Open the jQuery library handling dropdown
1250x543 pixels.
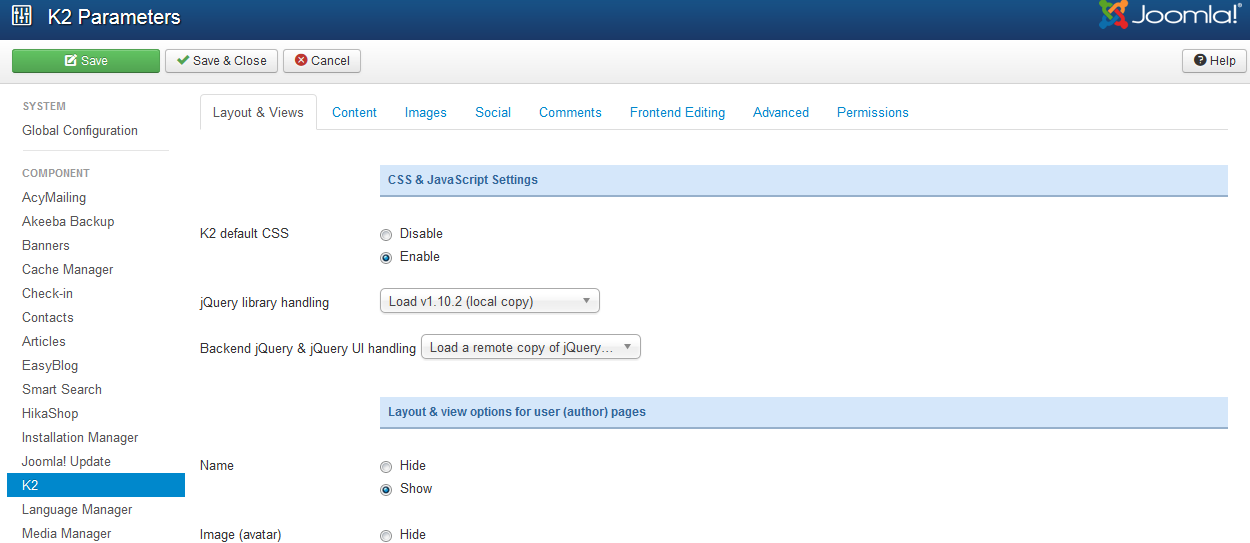[x=490, y=301]
